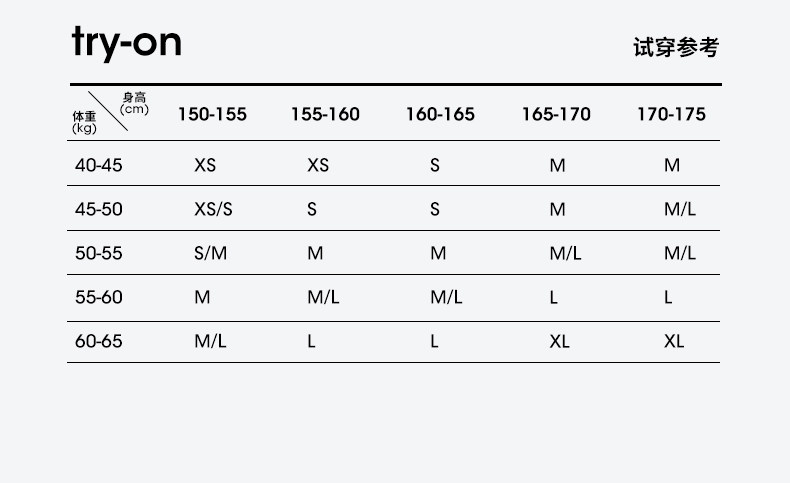Click the 身高 (cm) header label
This screenshot has height=483, width=790.
134,103
